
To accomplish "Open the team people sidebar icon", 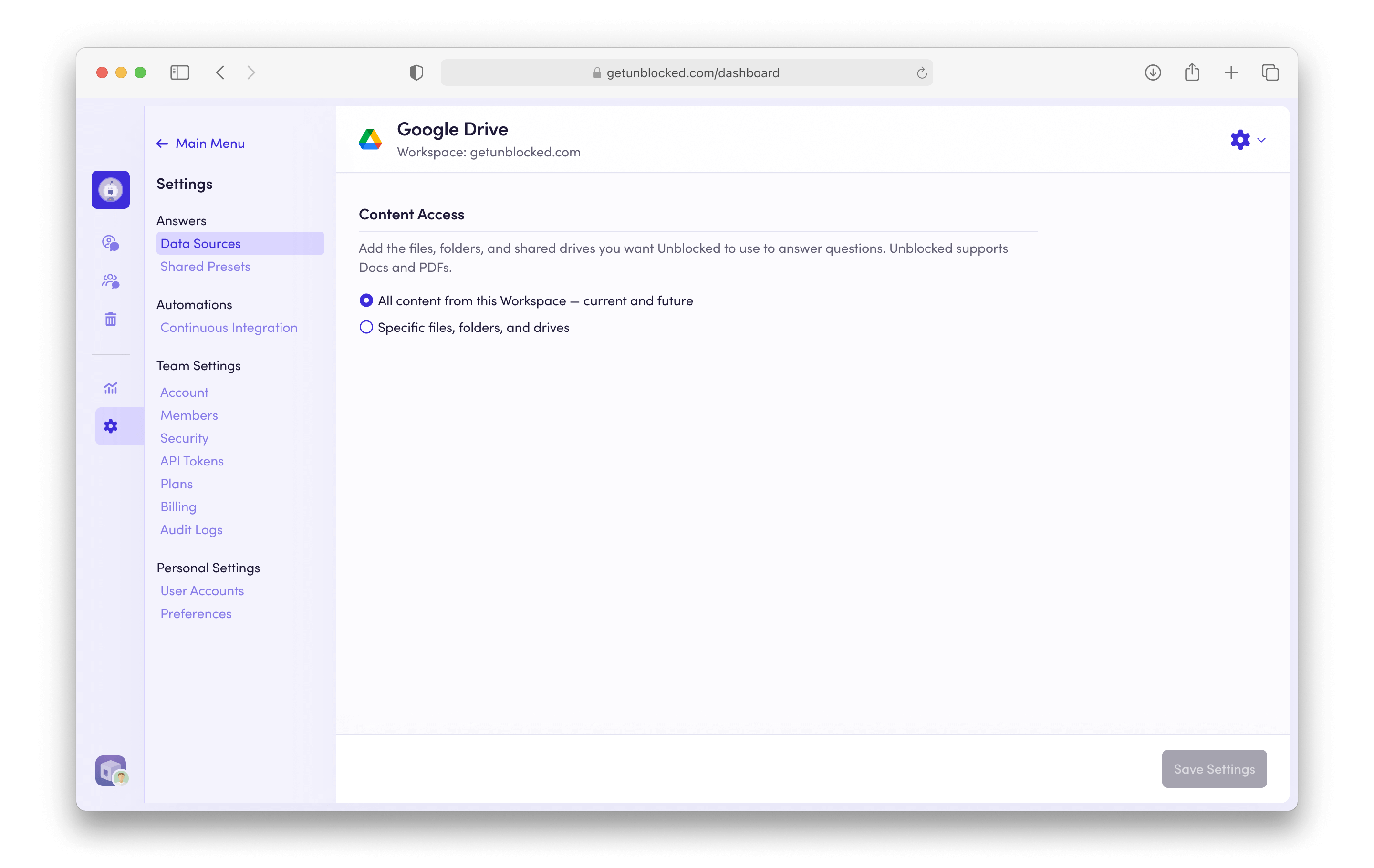I will [110, 281].
